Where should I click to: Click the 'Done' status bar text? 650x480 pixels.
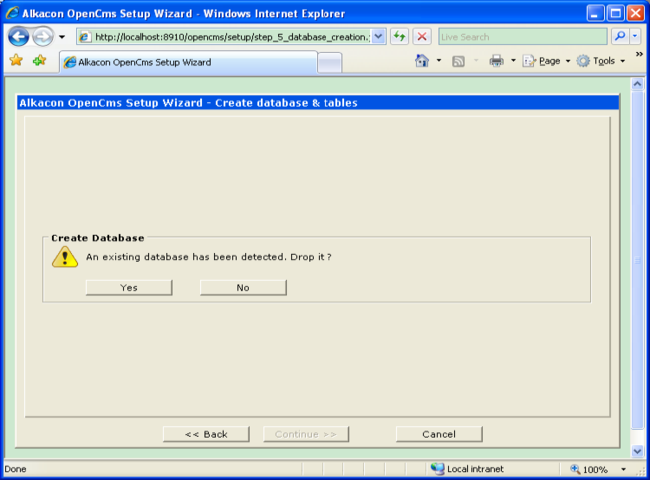(x=15, y=469)
